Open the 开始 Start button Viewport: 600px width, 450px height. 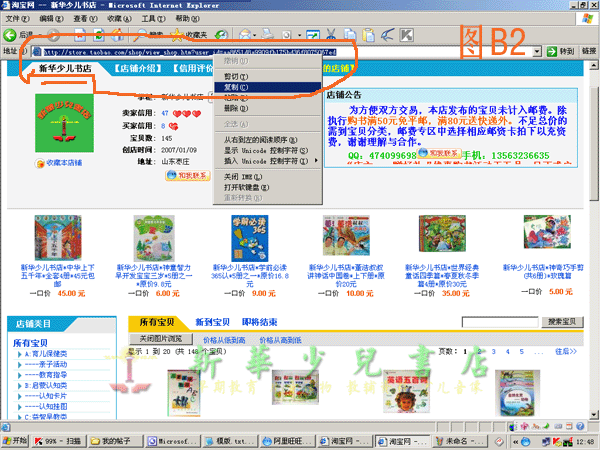tap(15, 441)
